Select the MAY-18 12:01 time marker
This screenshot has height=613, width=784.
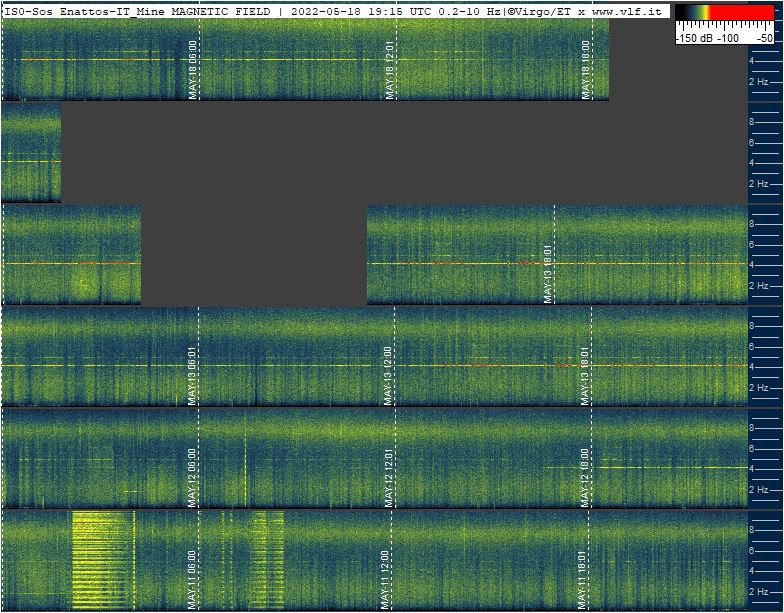point(389,70)
